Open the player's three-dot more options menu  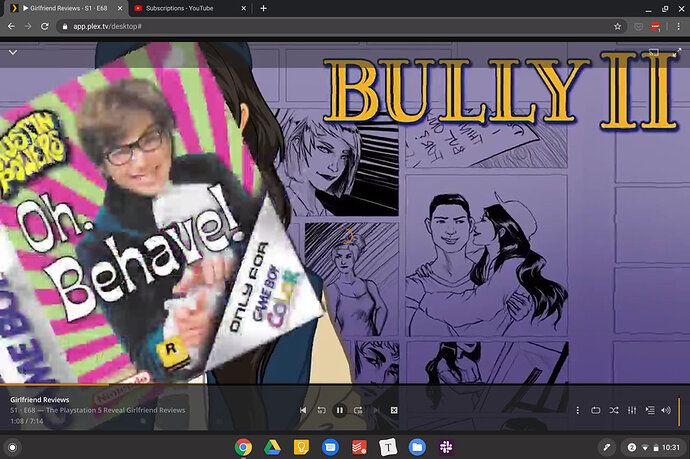pos(577,410)
